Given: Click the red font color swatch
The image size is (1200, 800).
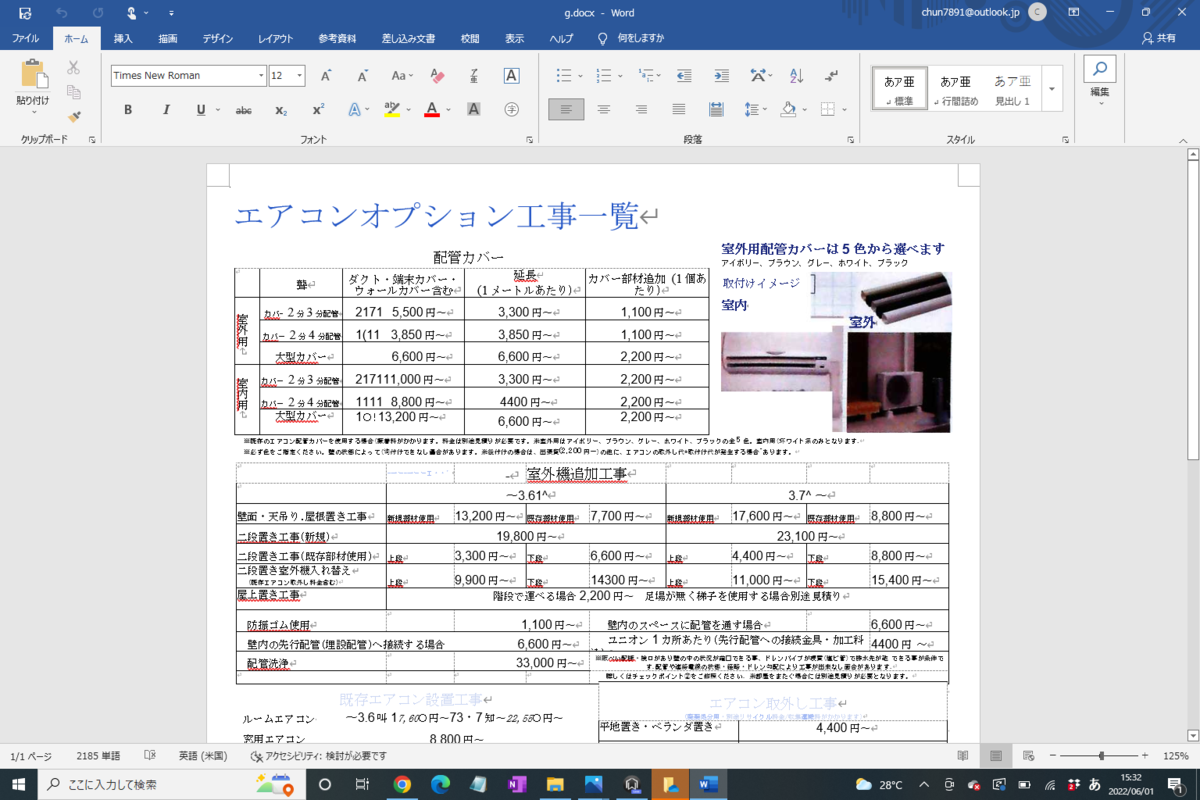Looking at the screenshot, I should pos(432,110).
